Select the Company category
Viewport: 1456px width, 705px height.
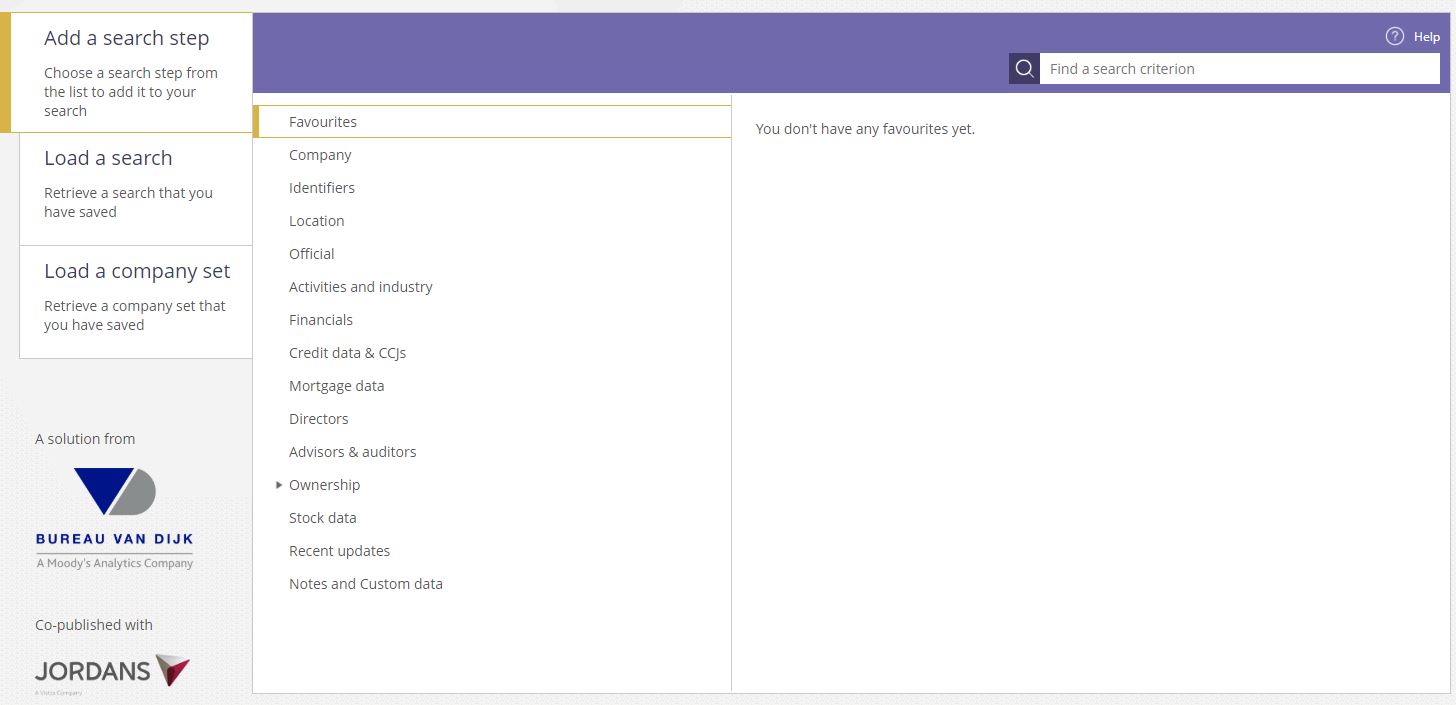320,155
